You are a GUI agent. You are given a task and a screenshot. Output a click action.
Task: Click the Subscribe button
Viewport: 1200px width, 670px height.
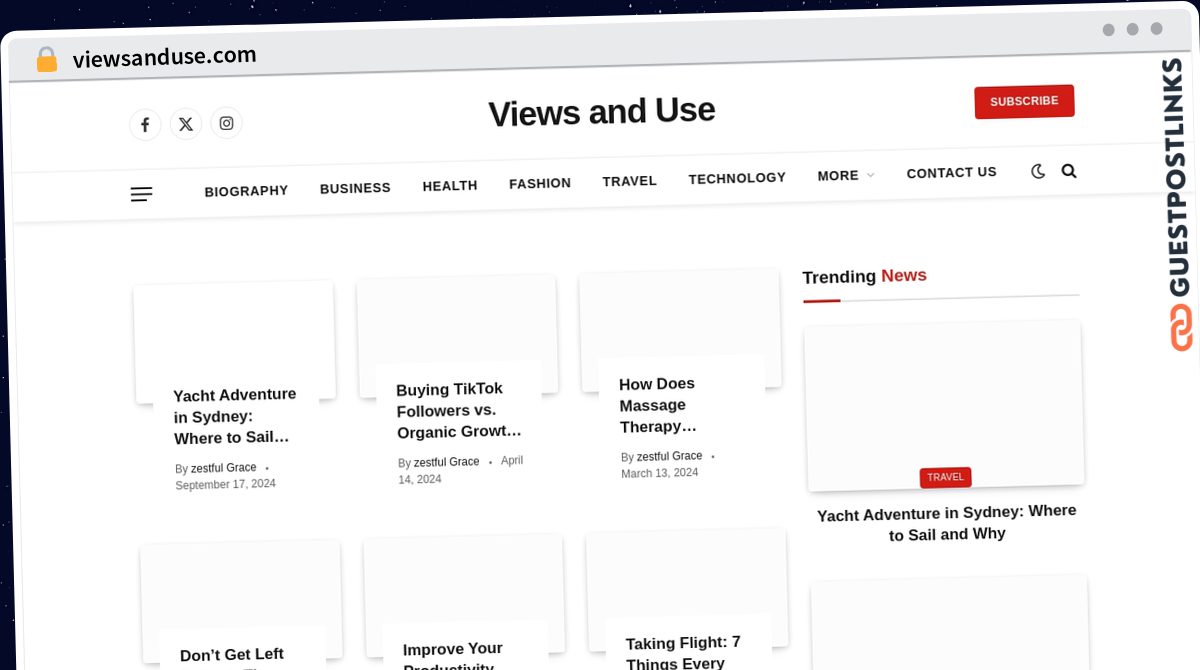pyautogui.click(x=1024, y=101)
